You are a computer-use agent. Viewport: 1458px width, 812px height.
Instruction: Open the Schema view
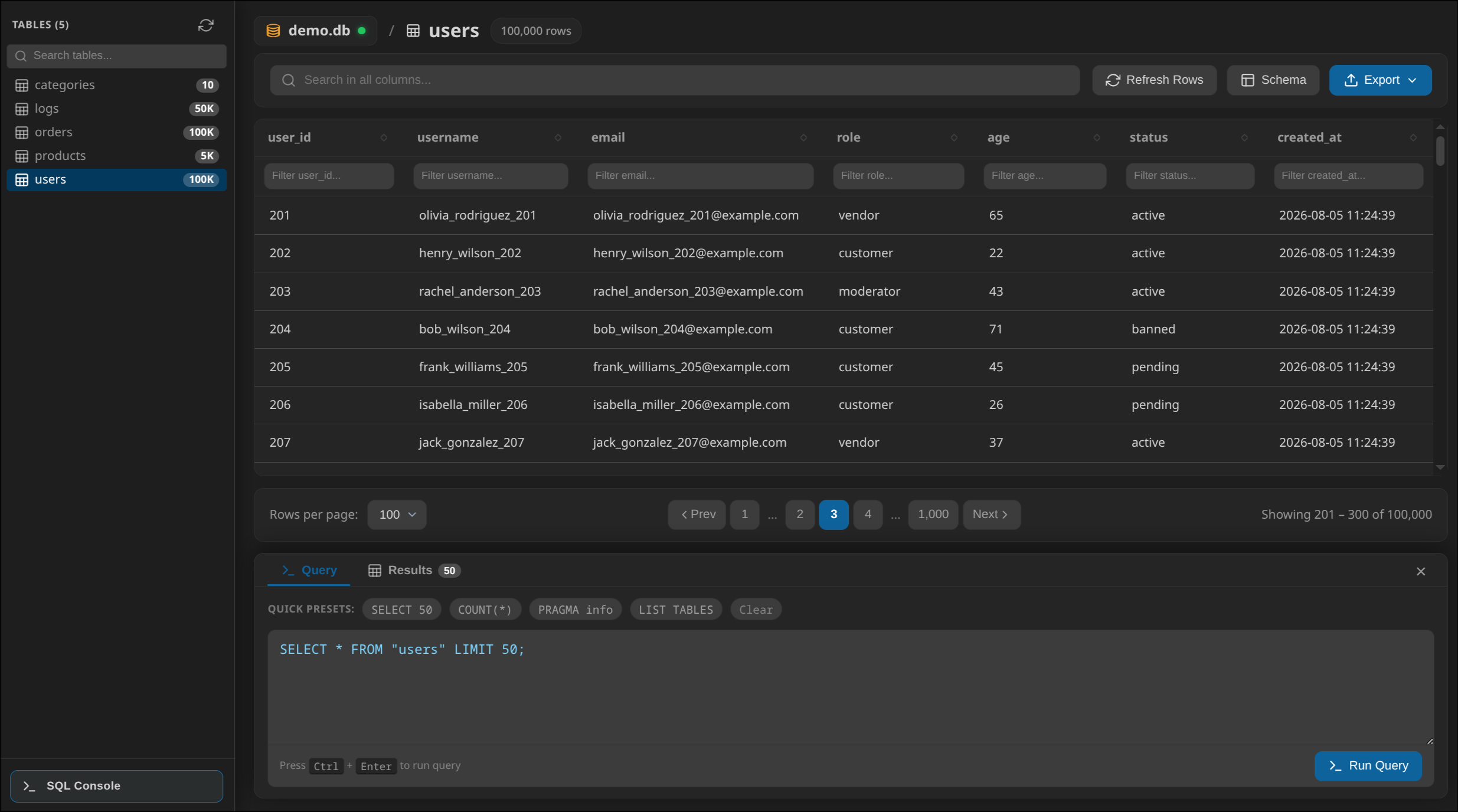coord(1273,80)
